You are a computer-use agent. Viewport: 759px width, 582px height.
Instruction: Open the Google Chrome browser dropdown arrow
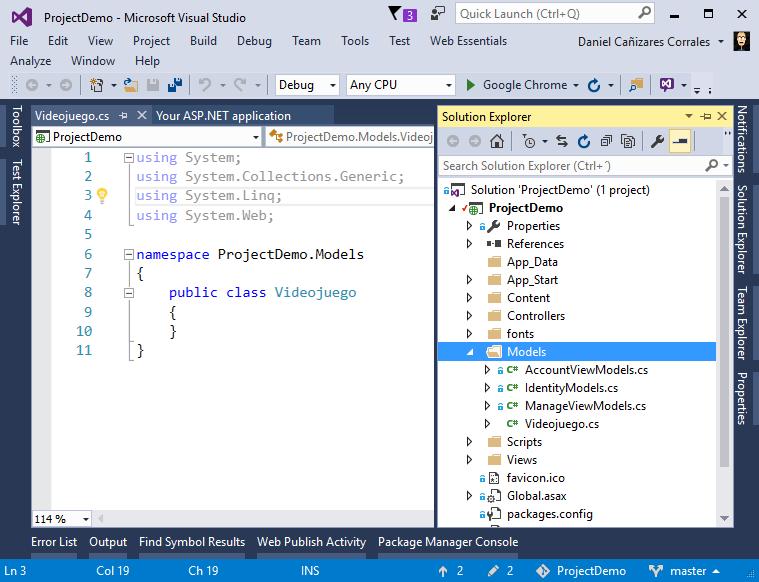(x=576, y=86)
